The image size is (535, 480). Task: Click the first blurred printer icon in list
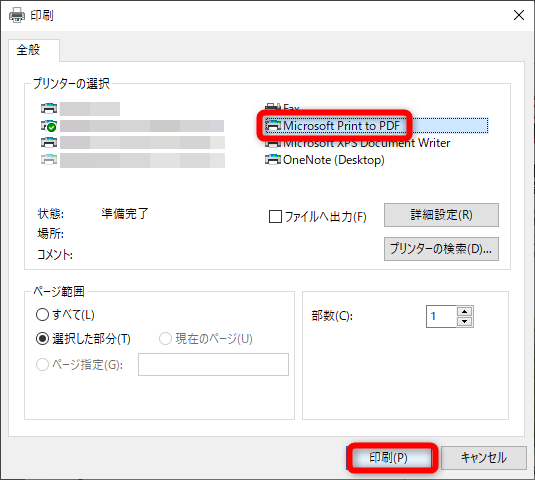point(49,108)
